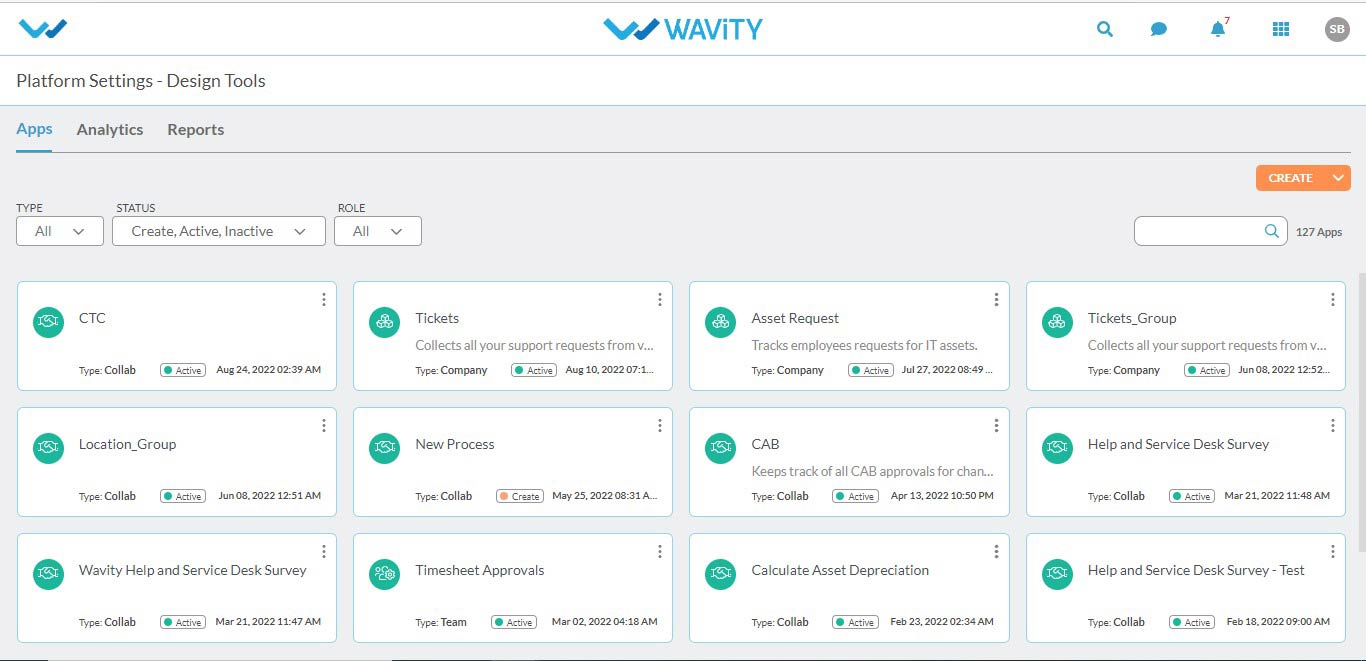This screenshot has width=1366, height=661.
Task: Click 'Platform Settings - Design Tools' heading
Action: coord(141,81)
